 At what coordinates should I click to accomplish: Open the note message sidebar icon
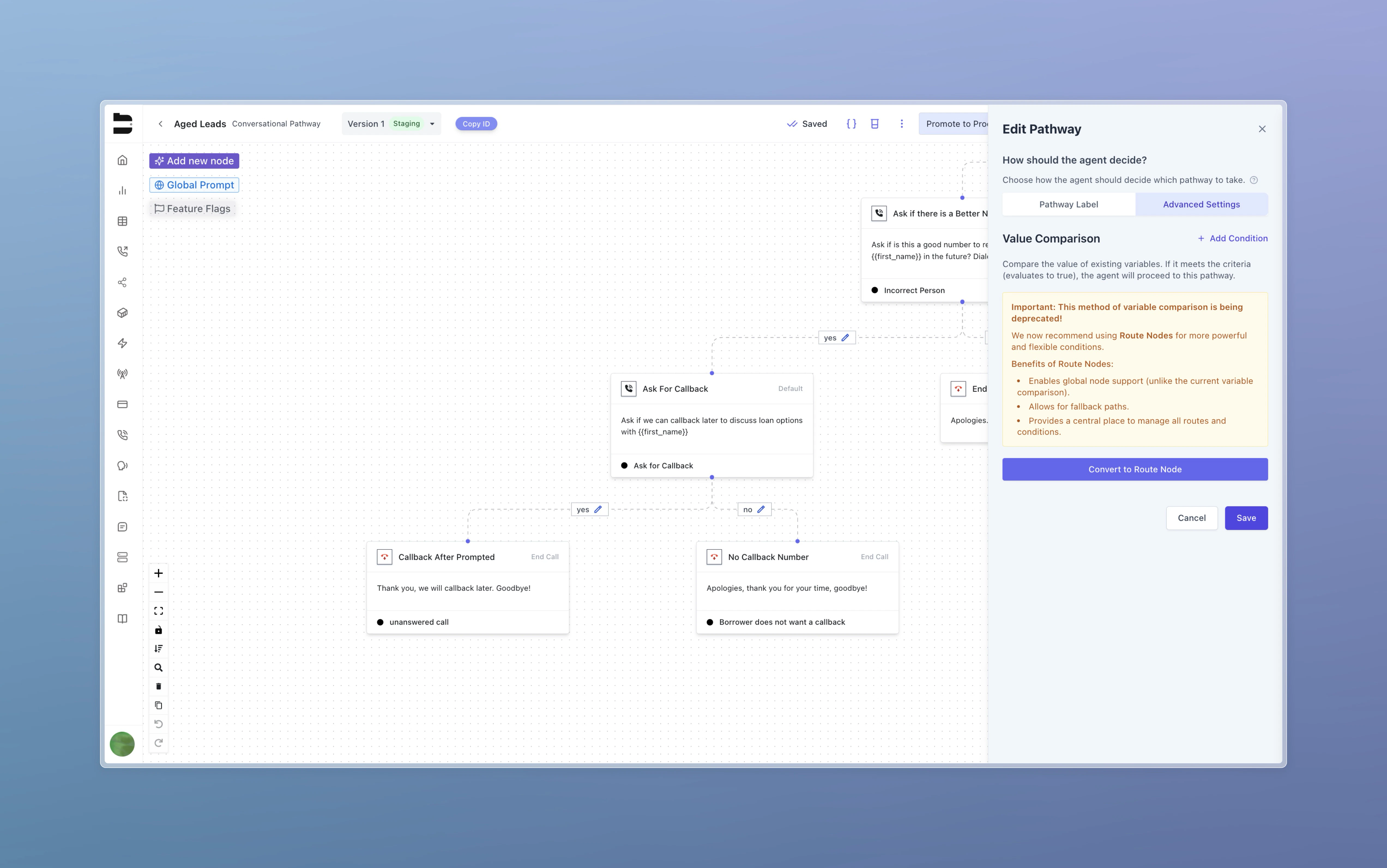[122, 526]
